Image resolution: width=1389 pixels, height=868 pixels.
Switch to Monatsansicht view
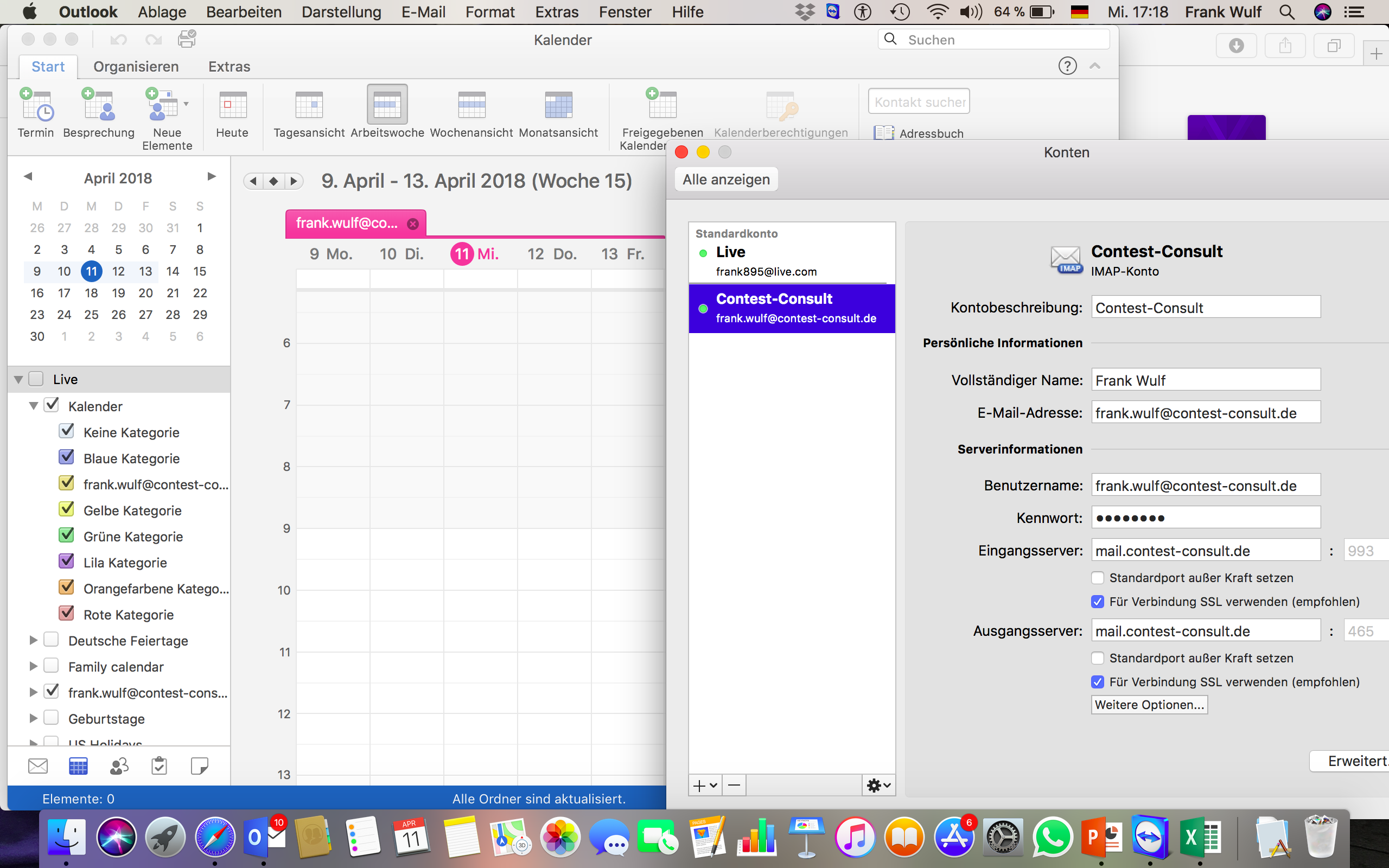pyautogui.click(x=558, y=113)
